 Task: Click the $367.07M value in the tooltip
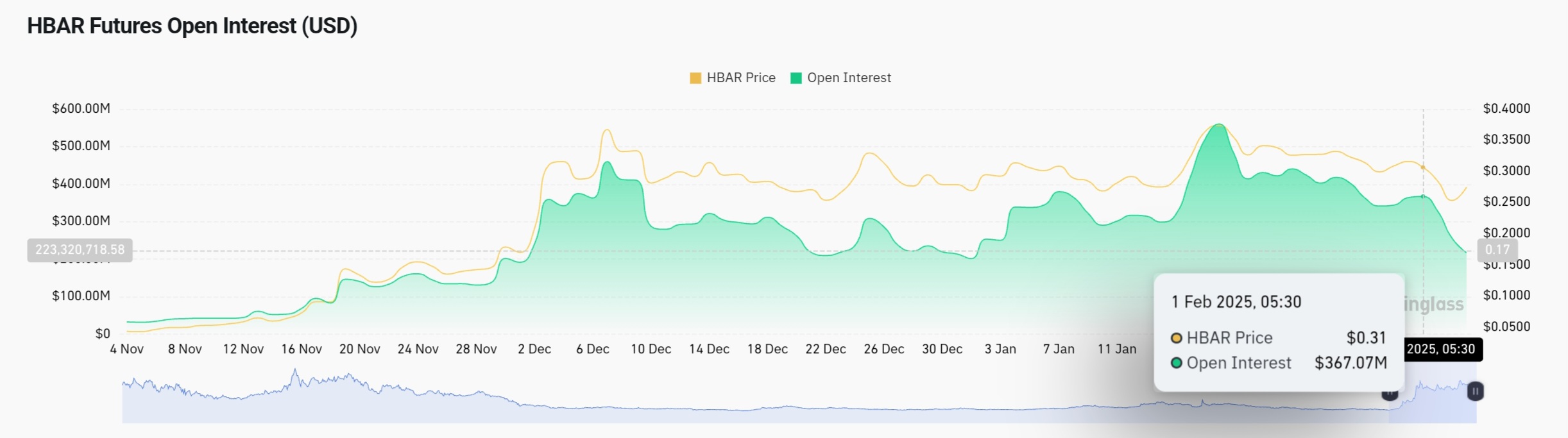click(1350, 363)
